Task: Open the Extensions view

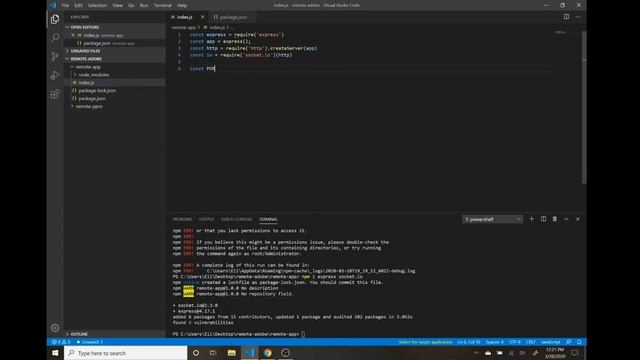Action: pos(55,94)
